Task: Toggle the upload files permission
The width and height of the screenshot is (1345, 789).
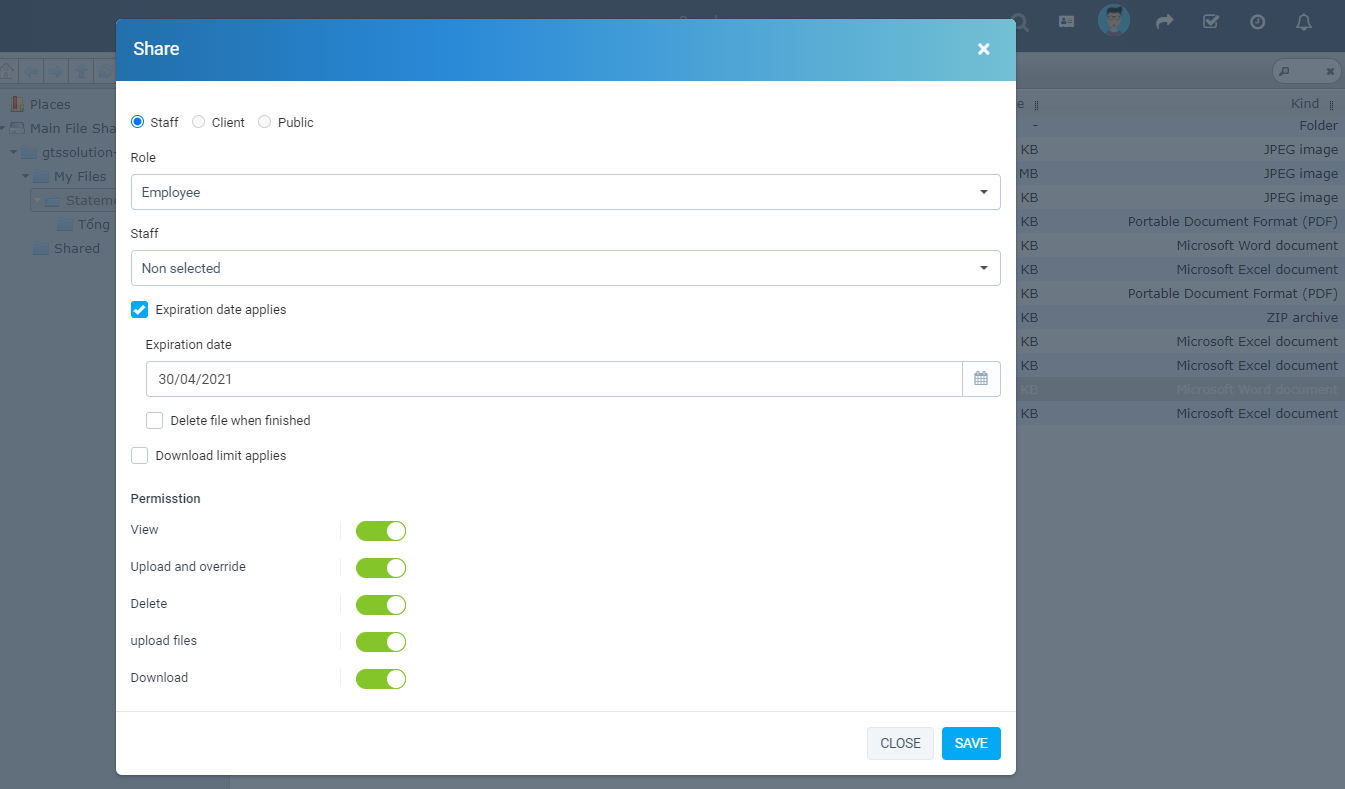Action: pos(381,642)
